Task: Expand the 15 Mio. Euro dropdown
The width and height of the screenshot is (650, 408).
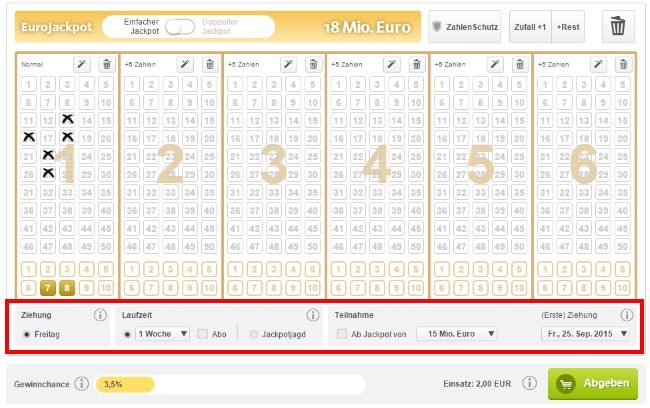Action: click(x=456, y=334)
